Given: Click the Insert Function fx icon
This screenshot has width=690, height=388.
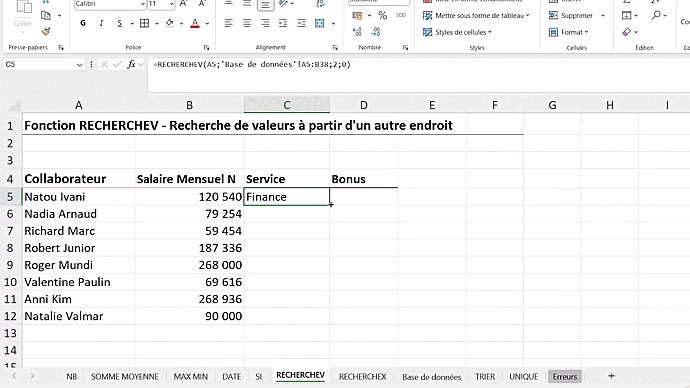Looking at the screenshot, I should (x=131, y=64).
